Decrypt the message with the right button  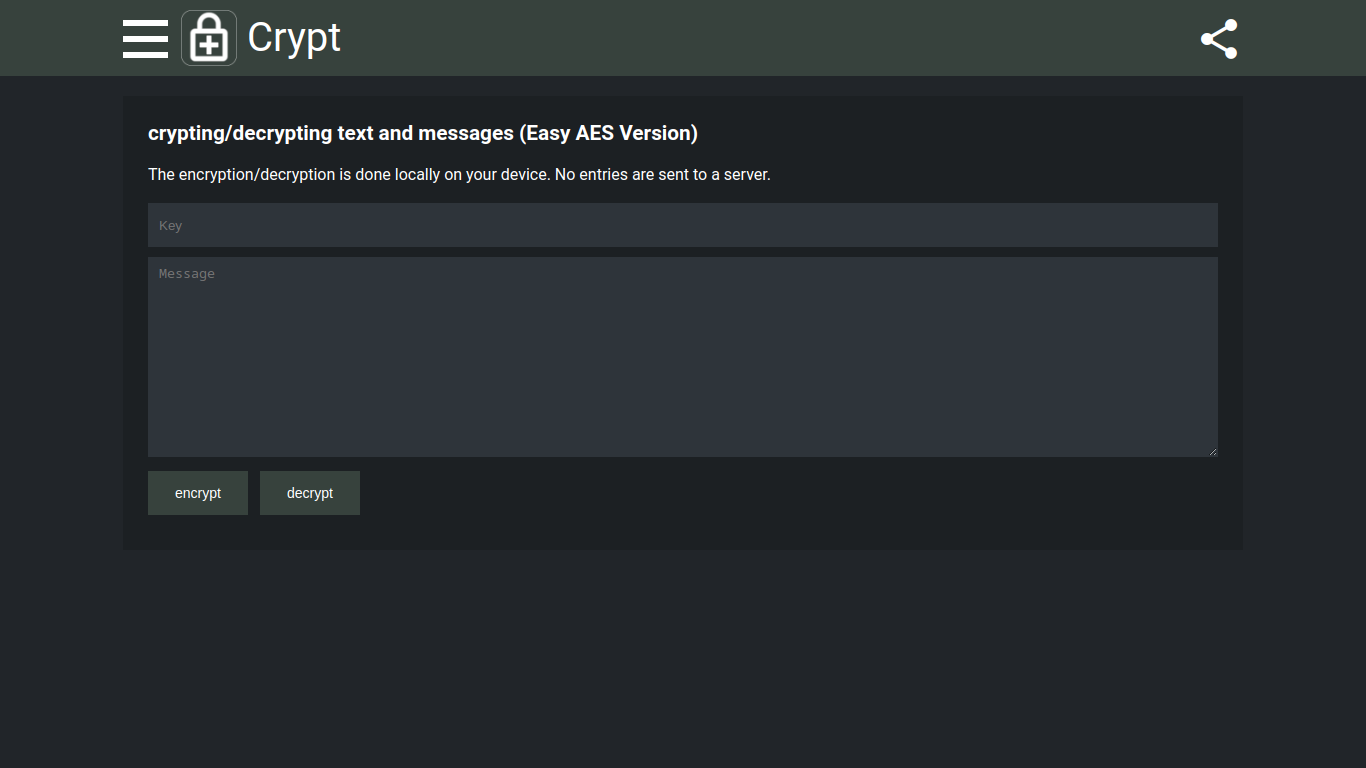[x=310, y=493]
